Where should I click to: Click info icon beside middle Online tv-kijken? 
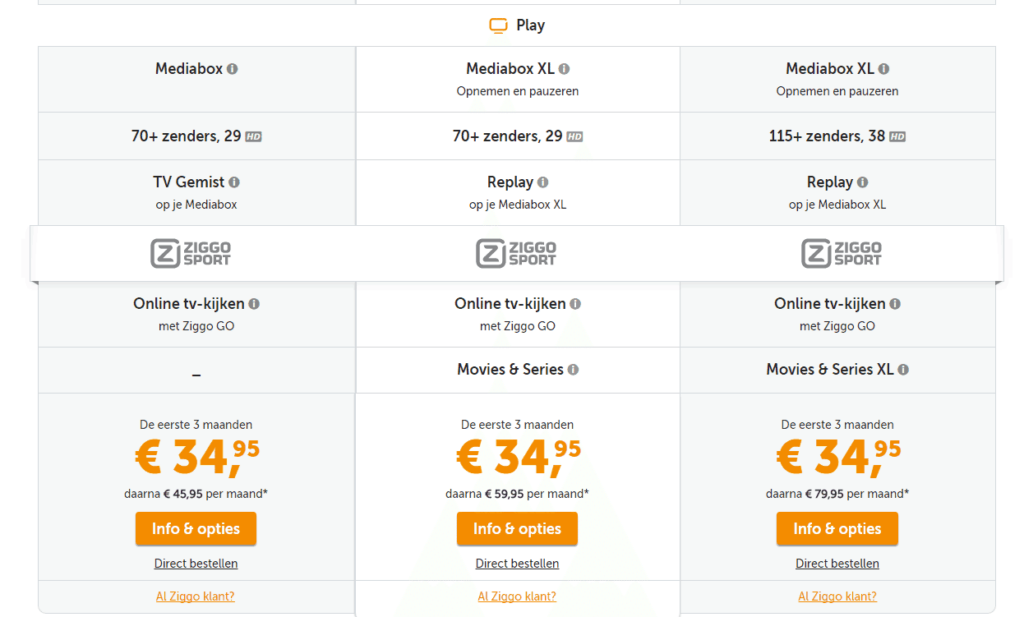pos(575,304)
